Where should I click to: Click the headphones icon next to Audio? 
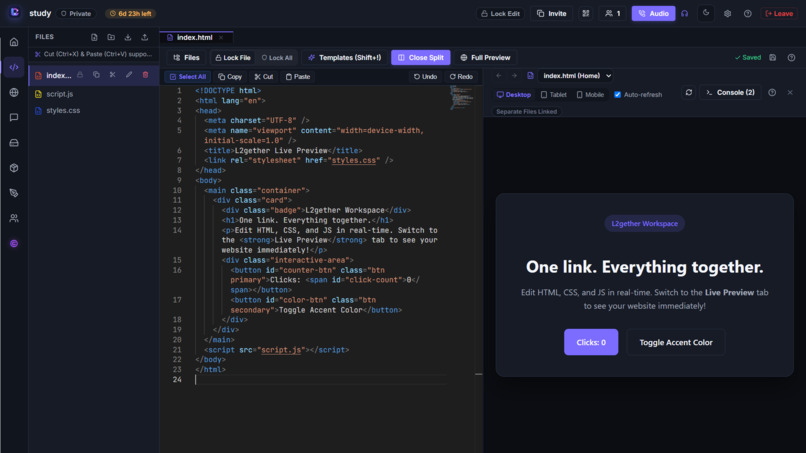point(685,13)
